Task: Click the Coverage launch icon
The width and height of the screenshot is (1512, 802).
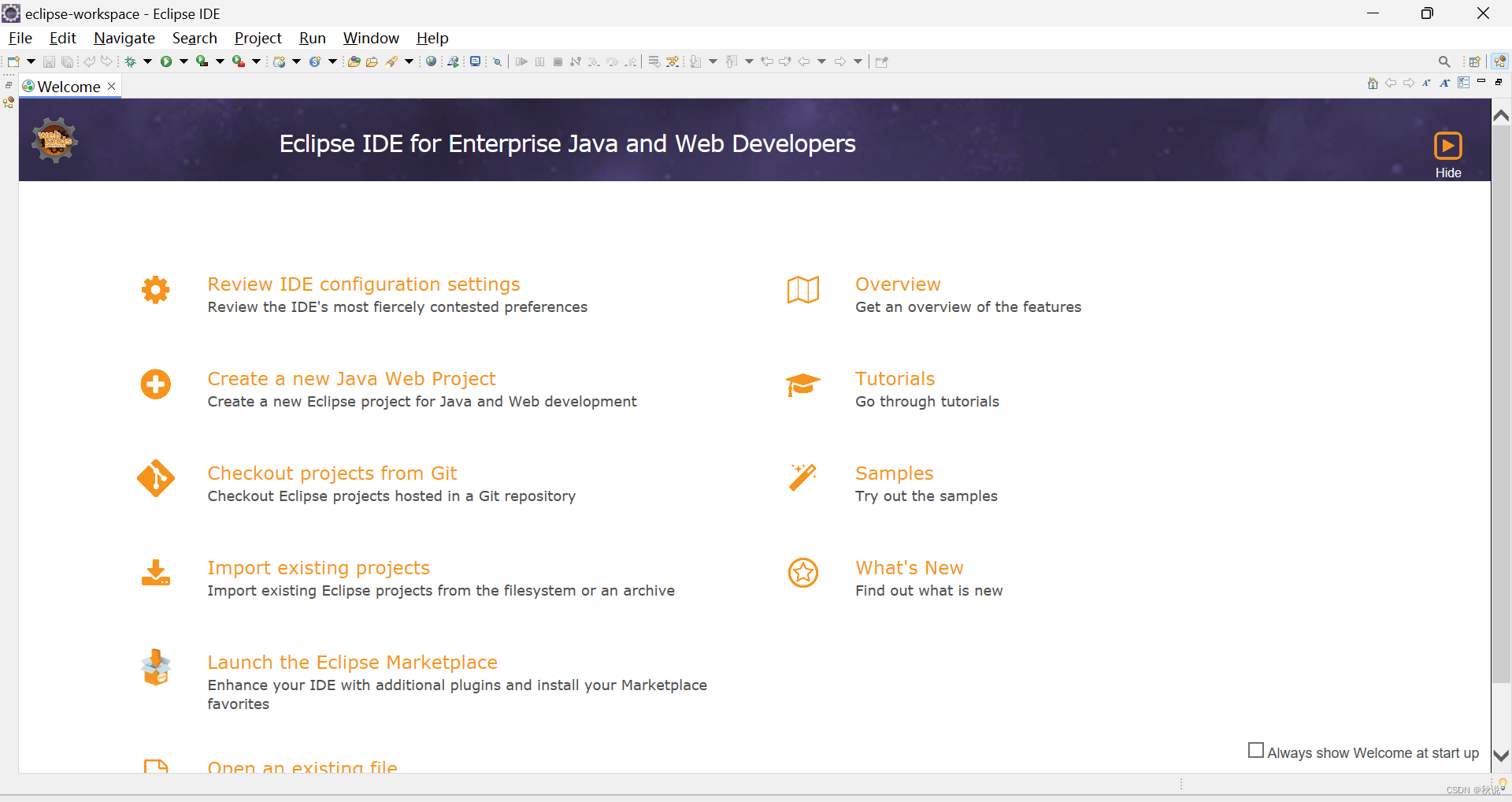Action: (x=202, y=61)
